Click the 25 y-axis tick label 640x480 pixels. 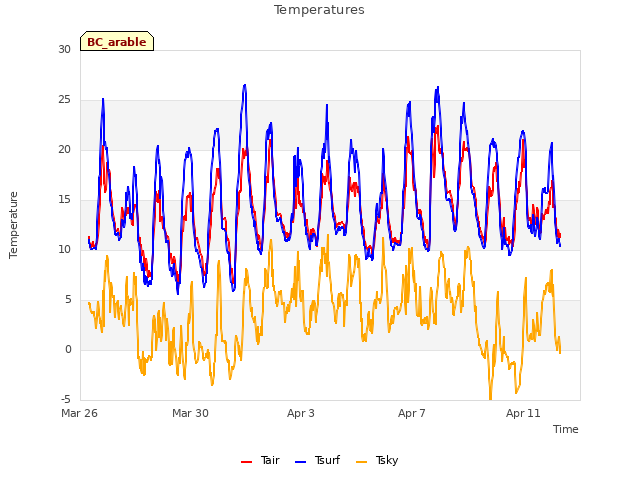click(64, 100)
